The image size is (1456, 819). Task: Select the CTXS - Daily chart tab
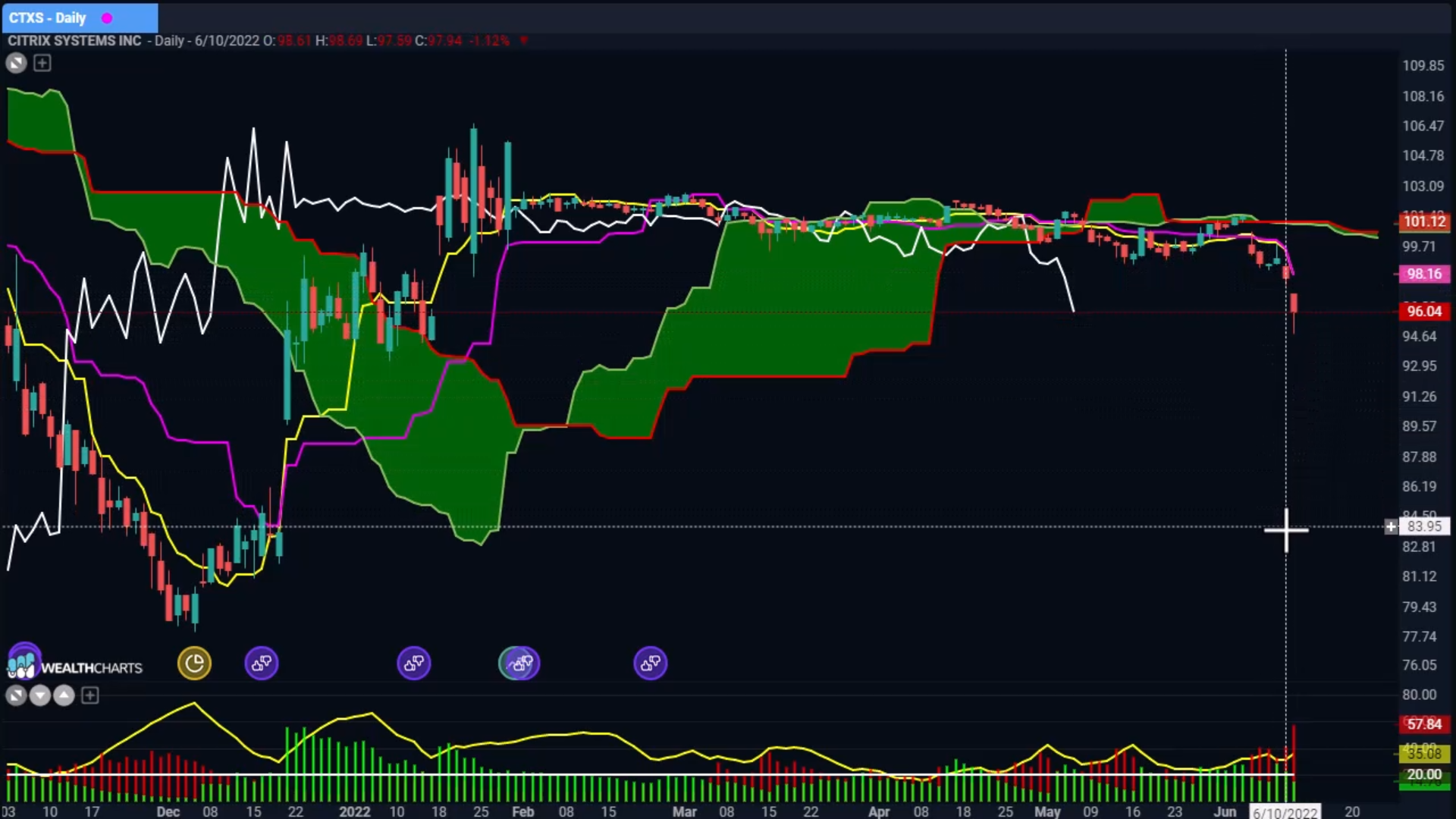(x=80, y=17)
